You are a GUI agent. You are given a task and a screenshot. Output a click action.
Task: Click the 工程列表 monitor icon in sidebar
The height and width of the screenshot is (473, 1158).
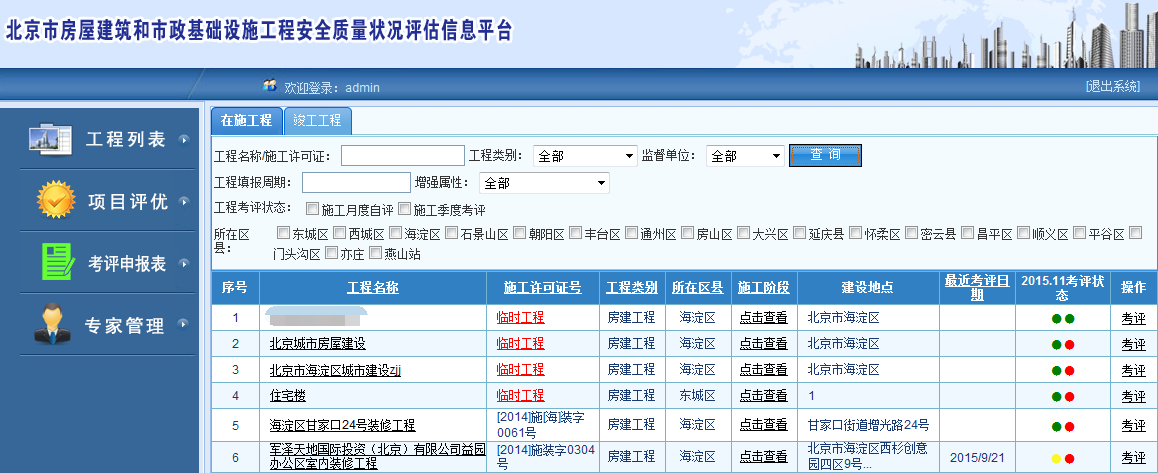coord(50,140)
